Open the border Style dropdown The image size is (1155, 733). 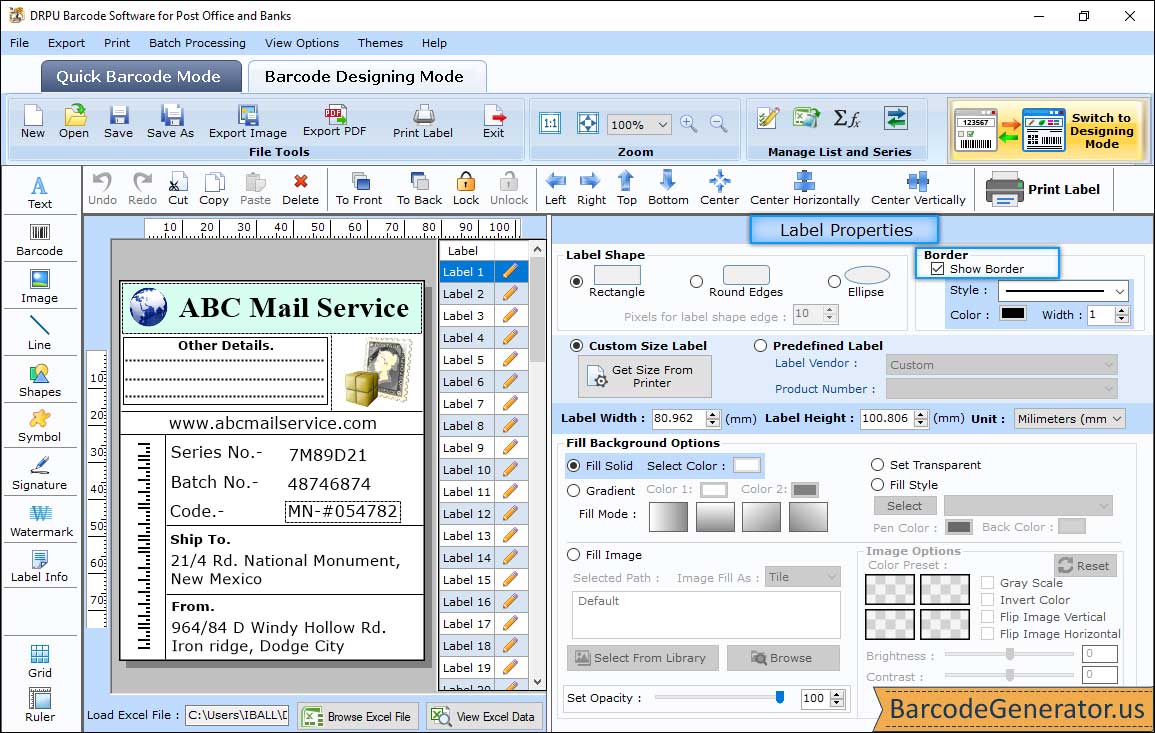tap(1064, 292)
